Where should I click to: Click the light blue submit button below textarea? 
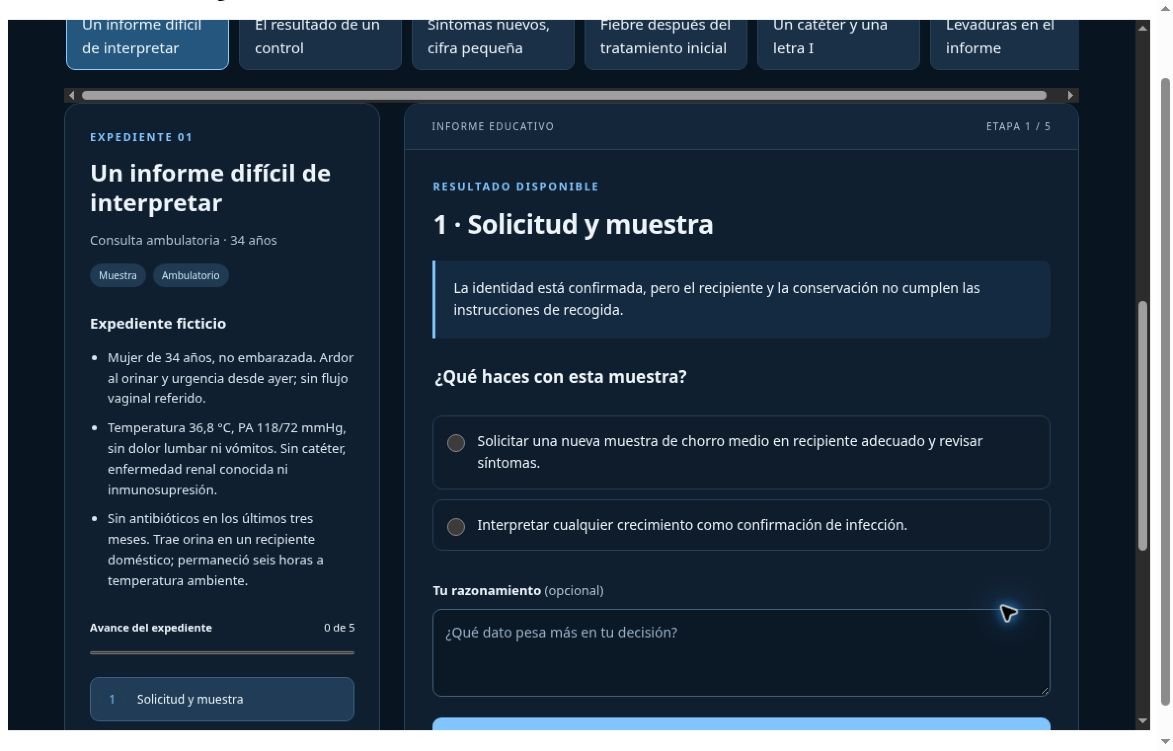(741, 723)
